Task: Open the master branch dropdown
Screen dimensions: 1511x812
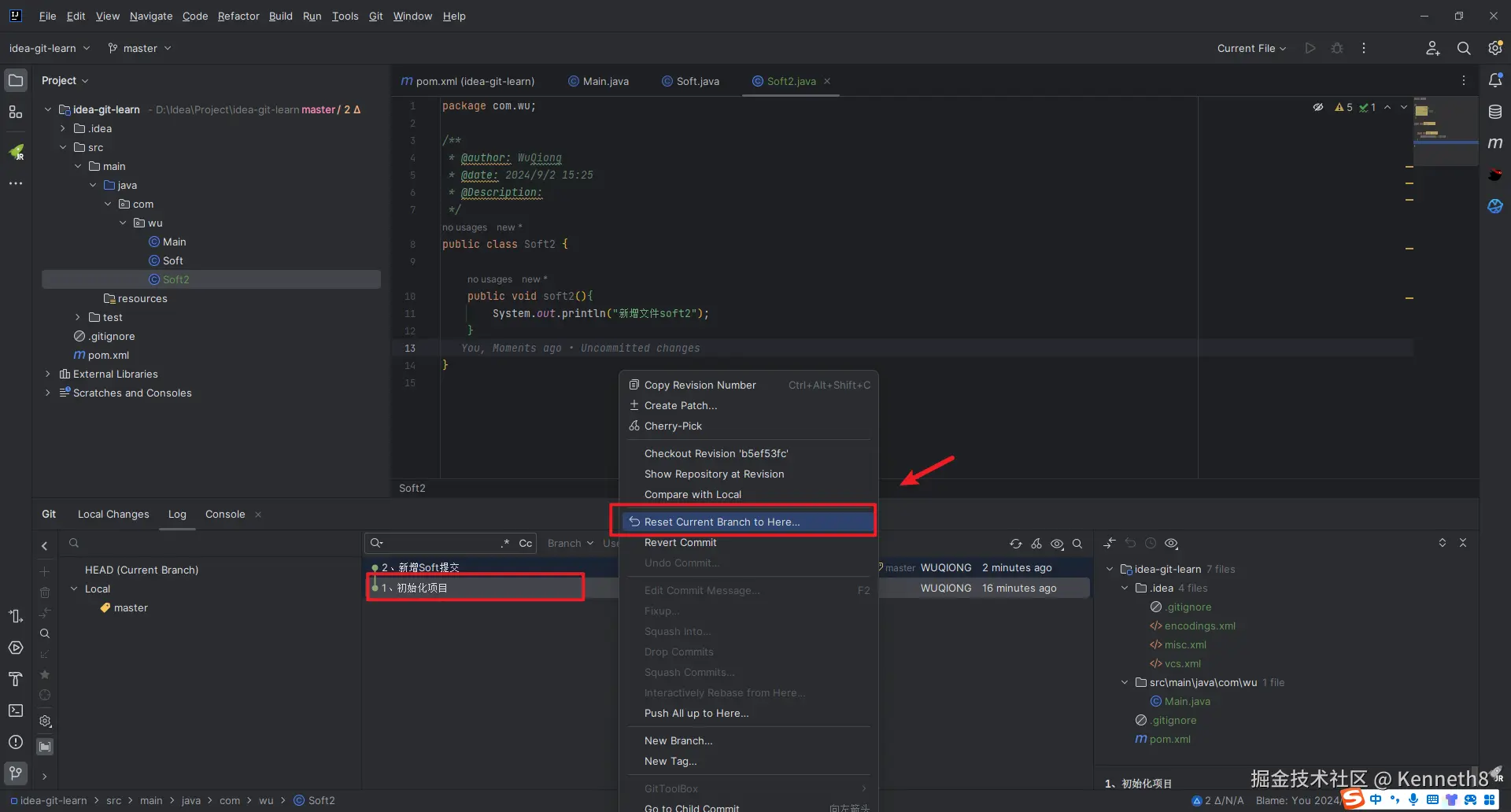Action: (x=140, y=48)
